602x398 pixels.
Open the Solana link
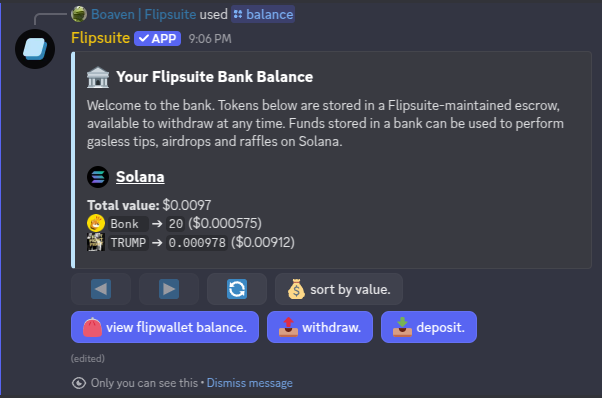[140, 177]
